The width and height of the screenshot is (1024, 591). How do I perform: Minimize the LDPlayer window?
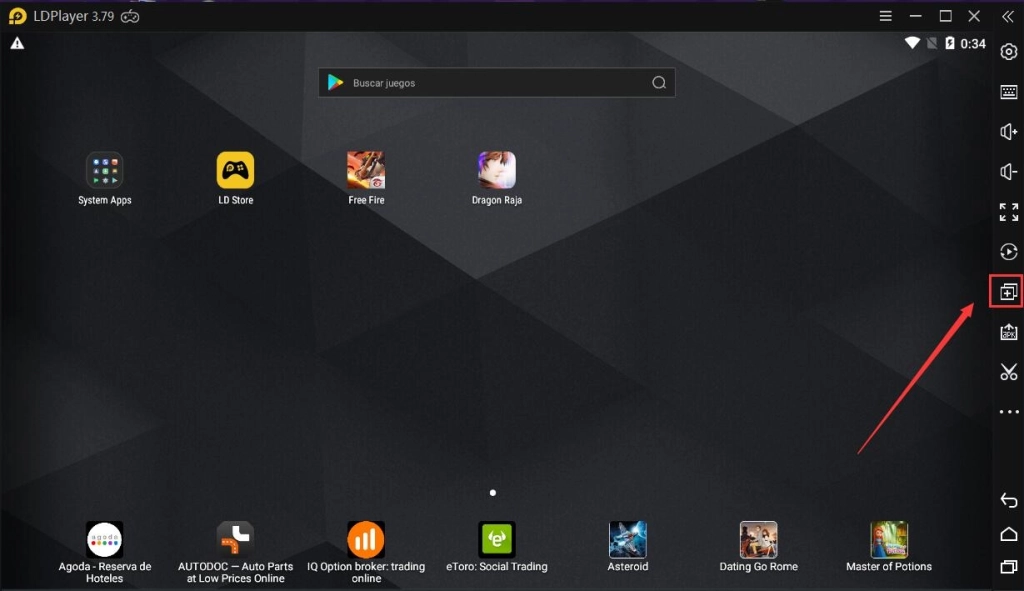[916, 16]
